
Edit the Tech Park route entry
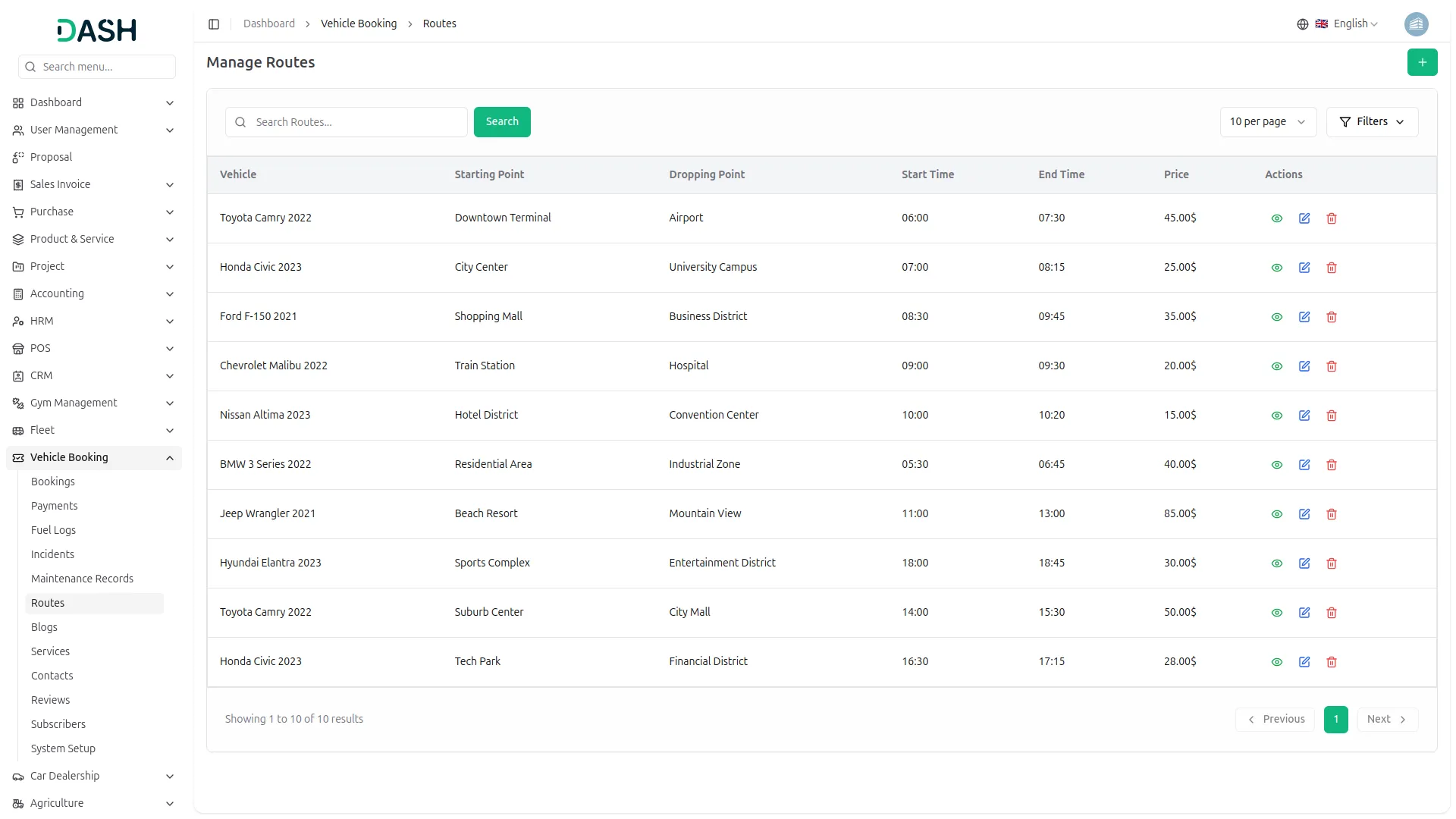(x=1304, y=662)
